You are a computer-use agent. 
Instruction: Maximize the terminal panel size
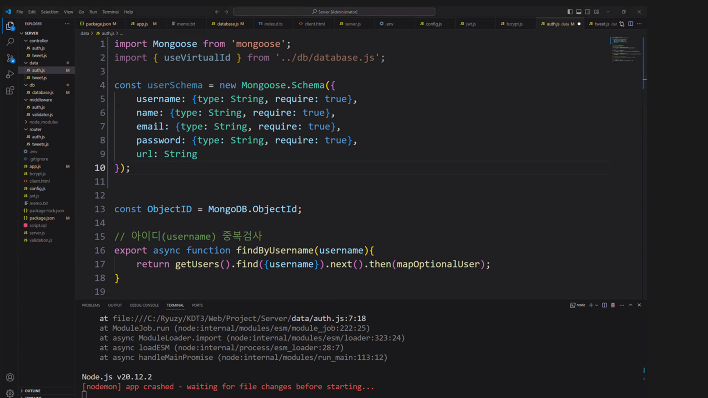(x=630, y=305)
